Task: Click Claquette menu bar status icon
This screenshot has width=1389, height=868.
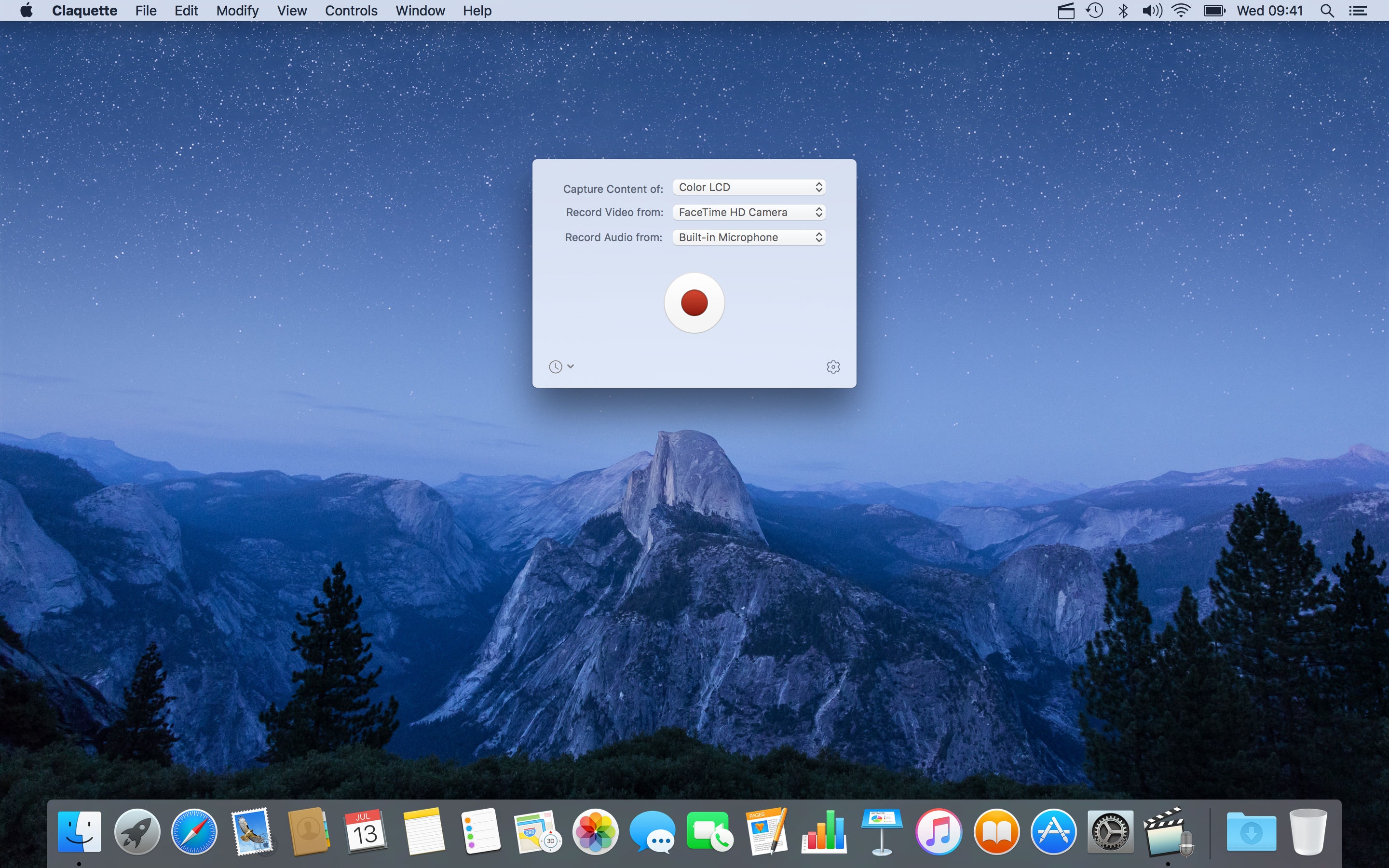Action: click(x=1065, y=11)
